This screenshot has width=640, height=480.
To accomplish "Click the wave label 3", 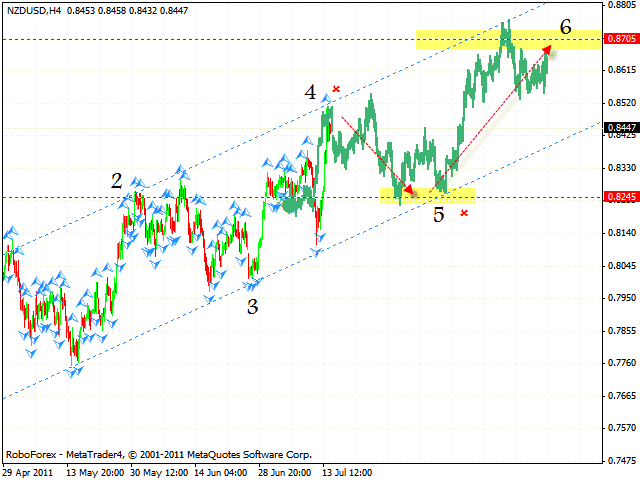I will (x=253, y=307).
